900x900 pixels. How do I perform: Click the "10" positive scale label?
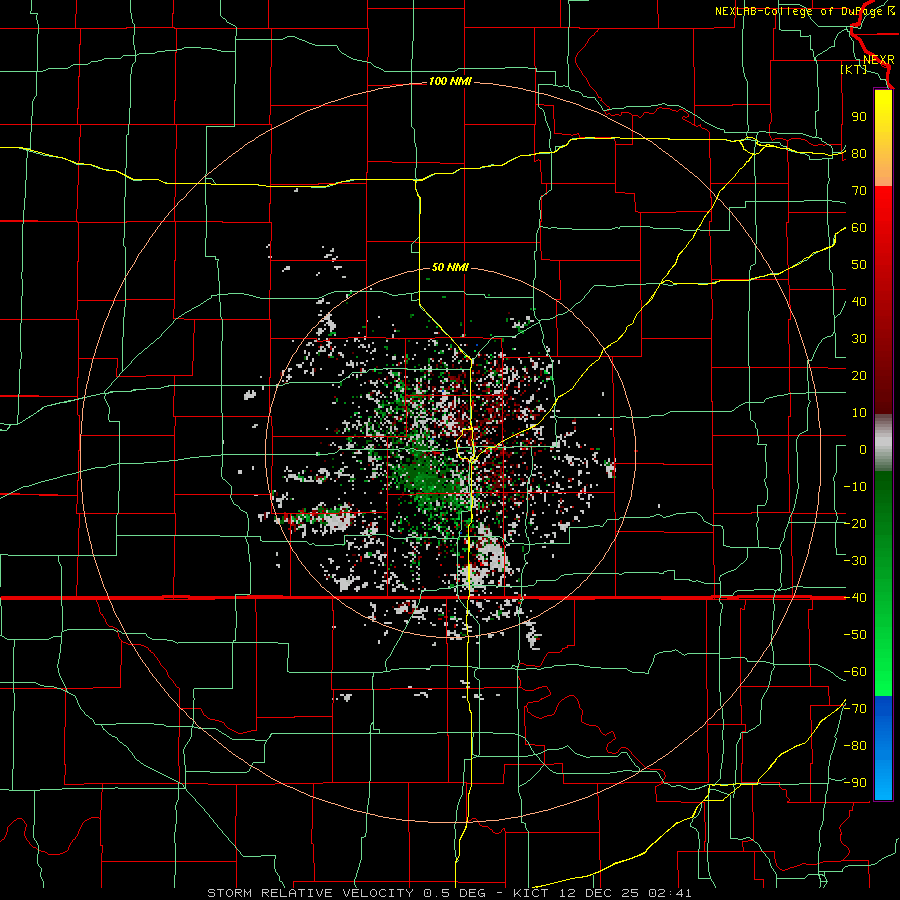(859, 413)
